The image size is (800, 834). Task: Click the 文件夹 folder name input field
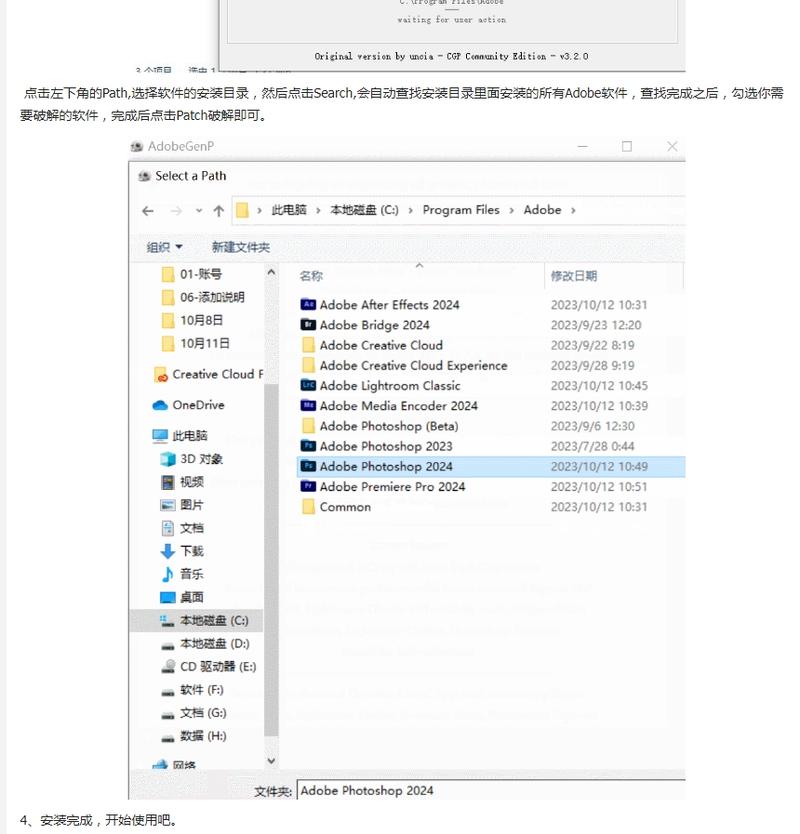[x=490, y=790]
